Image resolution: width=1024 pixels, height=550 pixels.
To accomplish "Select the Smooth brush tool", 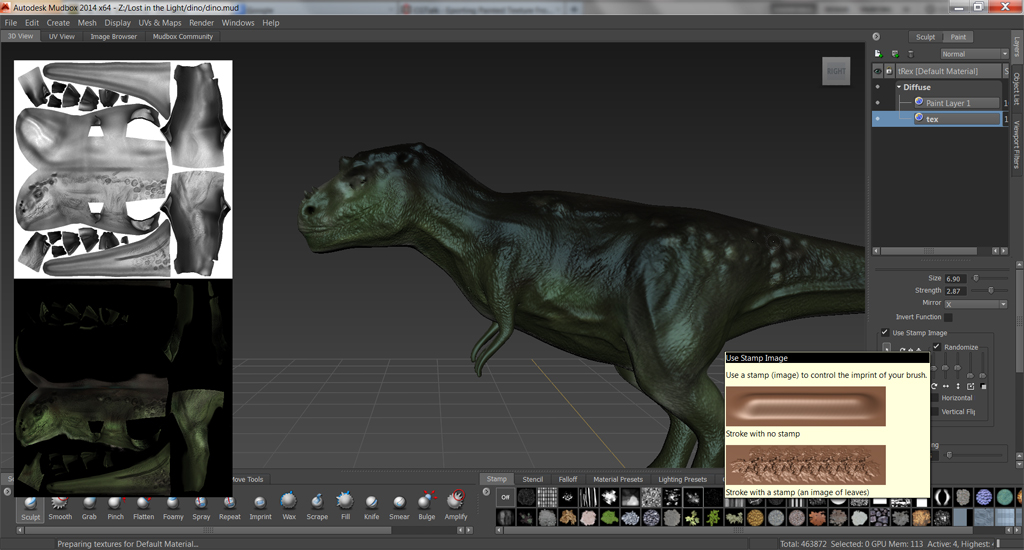I will point(60,508).
